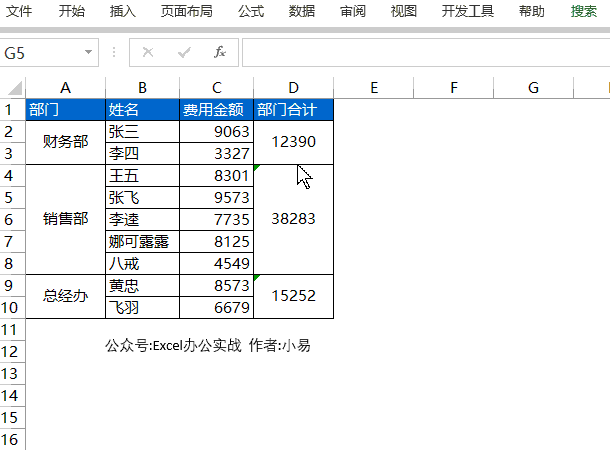Switch to the 开始 ribbon tab
Screen dimensions: 610x450
72,11
